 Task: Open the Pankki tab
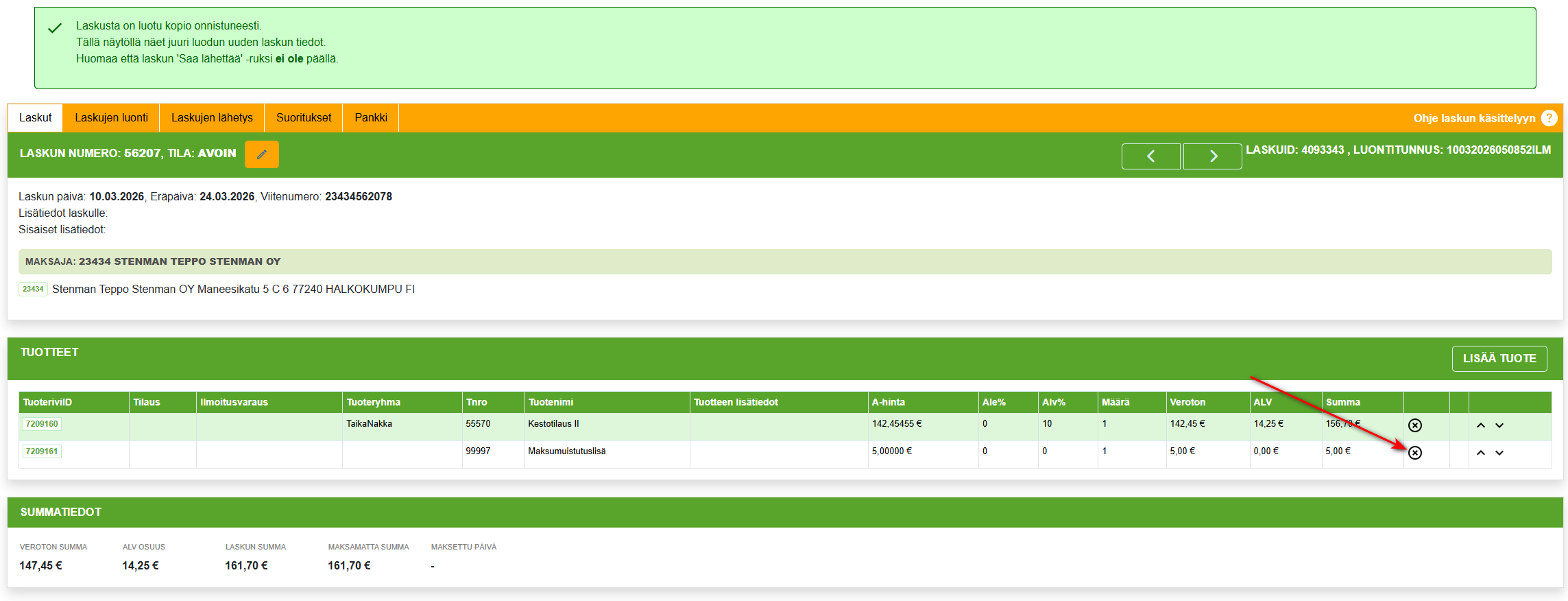point(371,118)
